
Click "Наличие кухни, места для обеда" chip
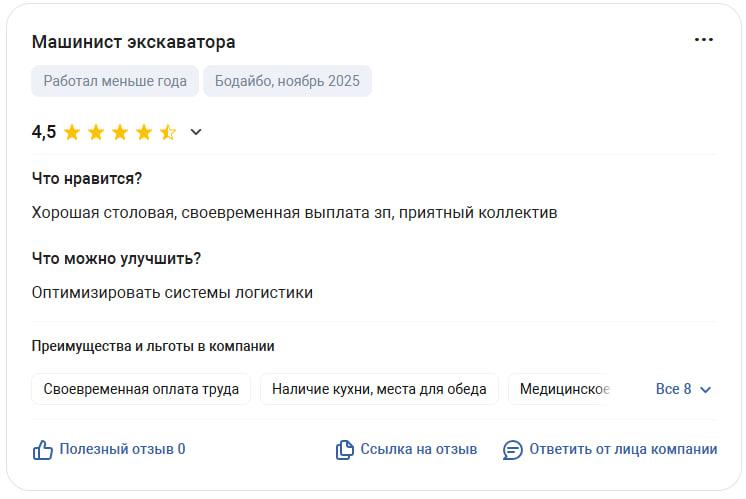pos(379,389)
